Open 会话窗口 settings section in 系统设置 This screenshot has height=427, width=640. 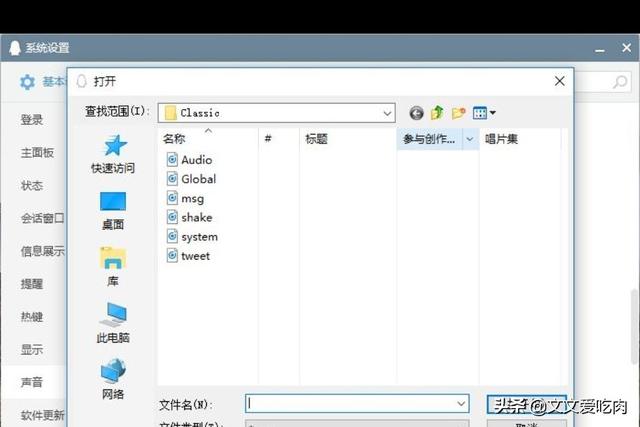42,218
